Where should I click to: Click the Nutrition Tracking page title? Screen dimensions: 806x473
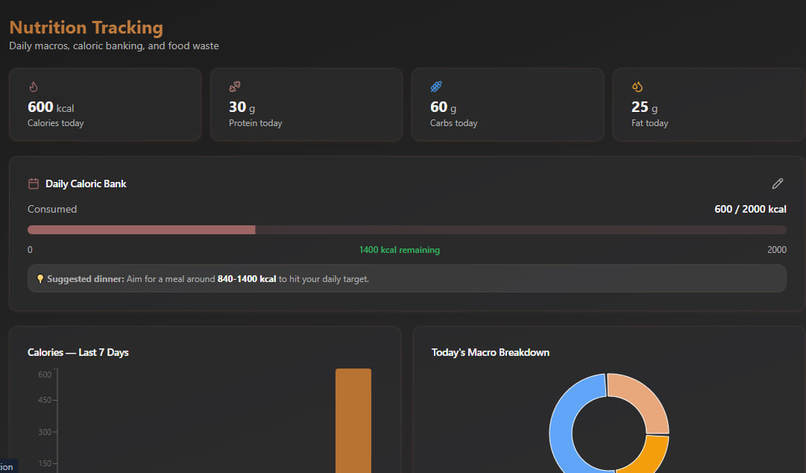86,27
